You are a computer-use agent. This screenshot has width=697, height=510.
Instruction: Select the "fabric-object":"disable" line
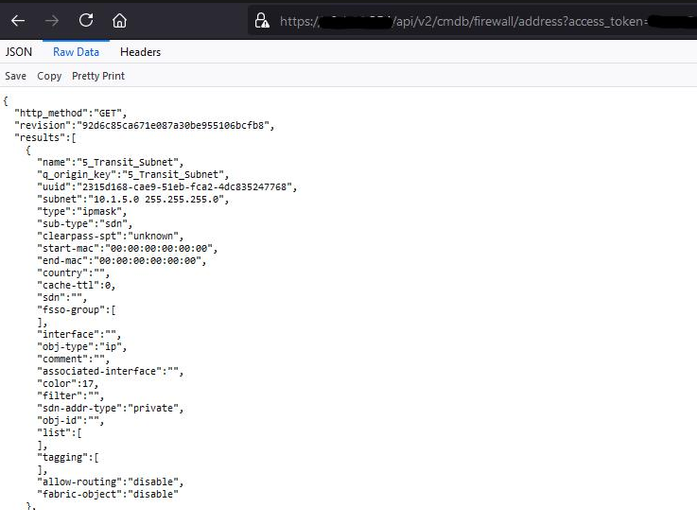[x=108, y=494]
